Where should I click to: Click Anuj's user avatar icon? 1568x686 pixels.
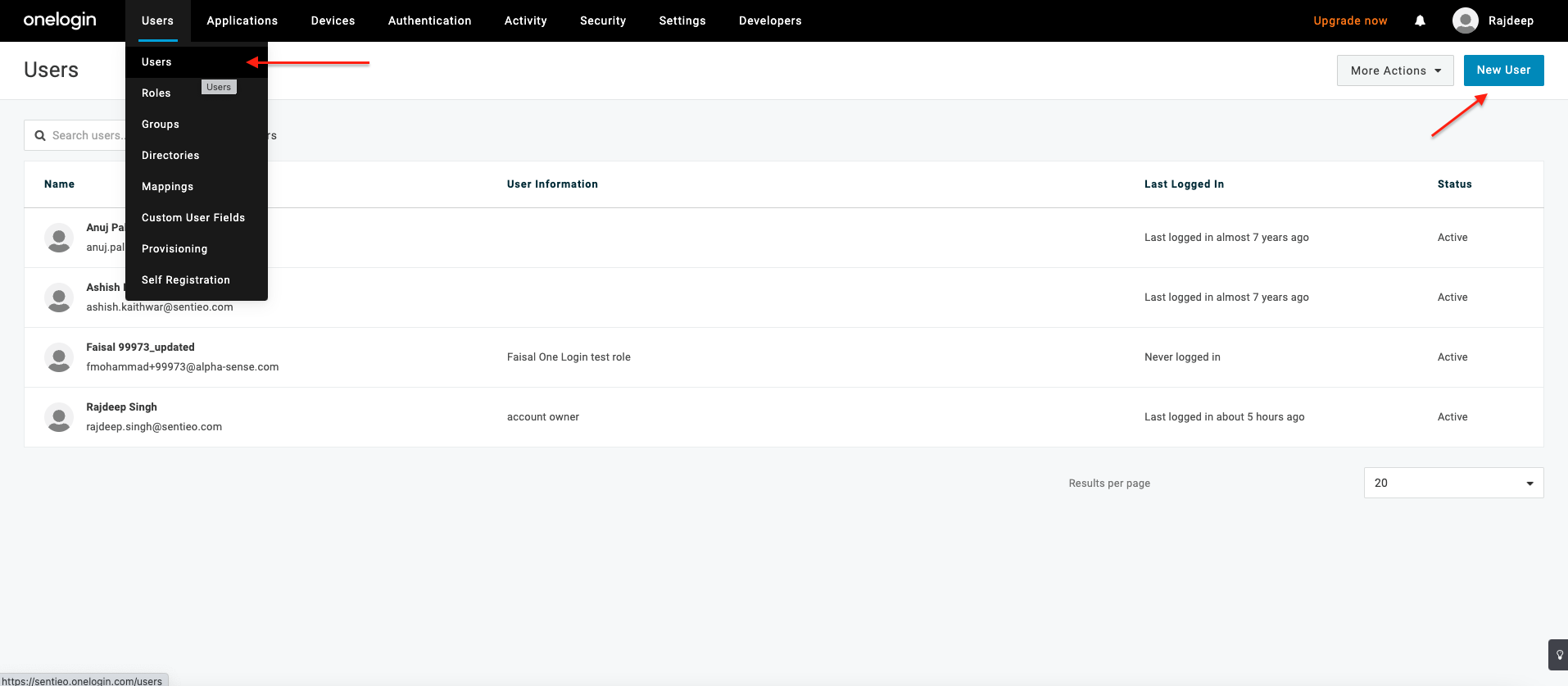tap(59, 238)
